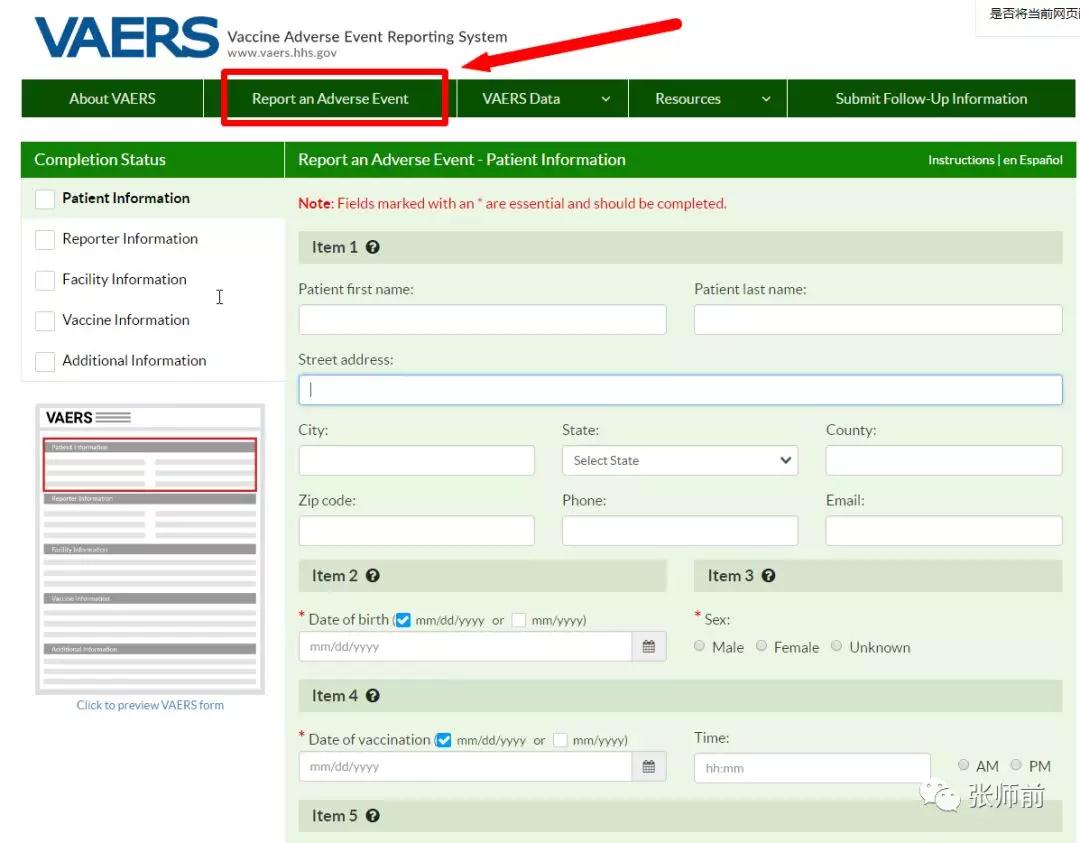The height and width of the screenshot is (843, 1080).
Task: Toggle Patient Information completion checkbox
Action: (x=45, y=199)
